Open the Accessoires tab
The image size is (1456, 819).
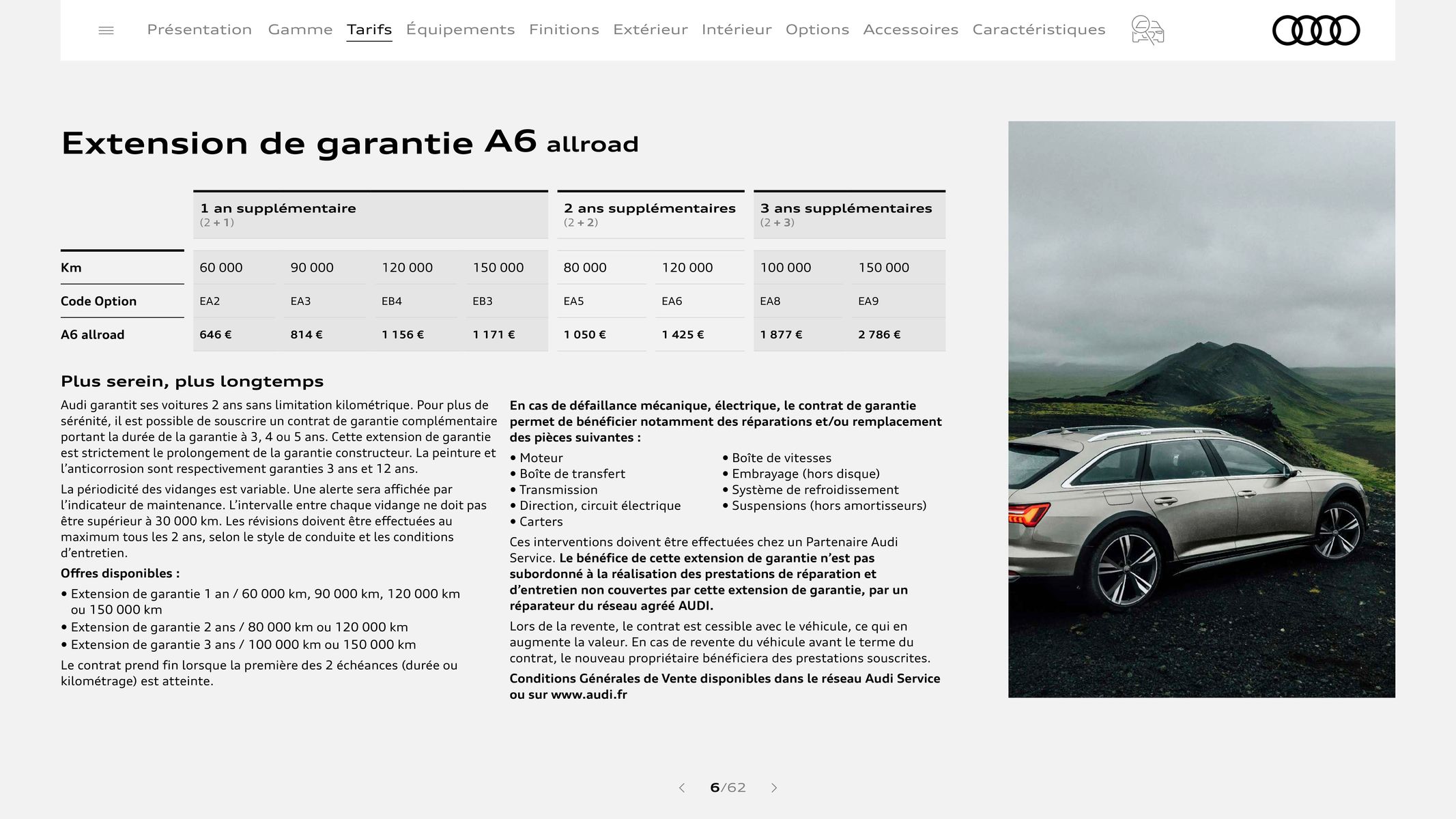(x=911, y=29)
